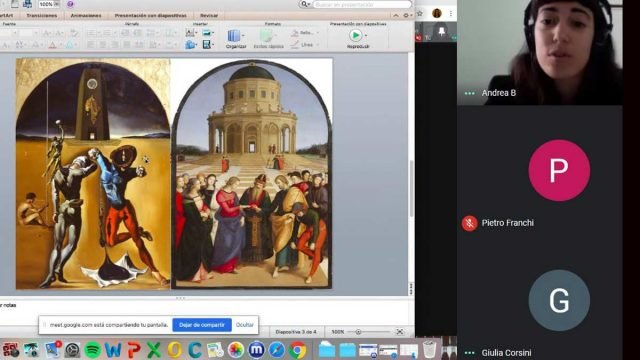The image size is (640, 360).
Task: Click Dejar de compartir button
Action: point(202,325)
